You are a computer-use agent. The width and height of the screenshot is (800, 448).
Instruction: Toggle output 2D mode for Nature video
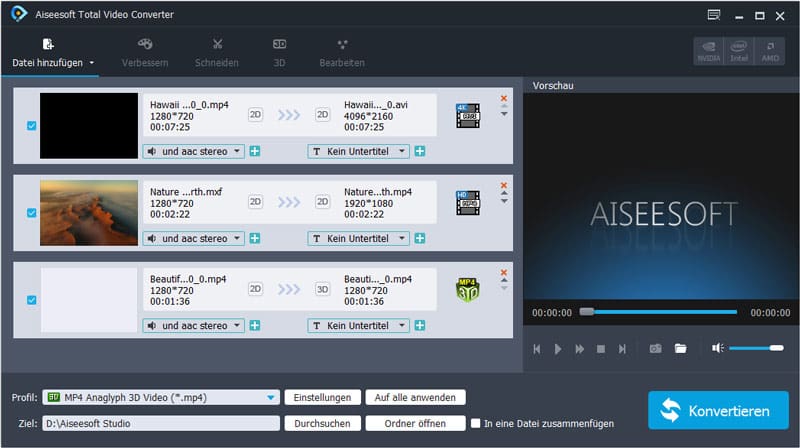[322, 202]
